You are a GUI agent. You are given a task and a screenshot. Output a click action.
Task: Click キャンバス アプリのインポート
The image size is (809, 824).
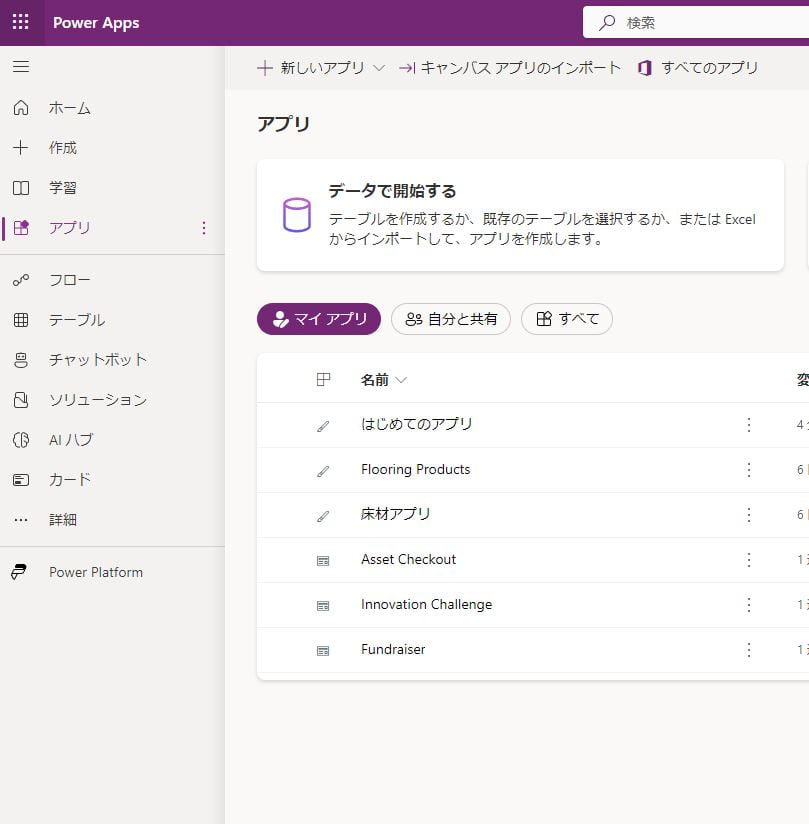click(510, 68)
